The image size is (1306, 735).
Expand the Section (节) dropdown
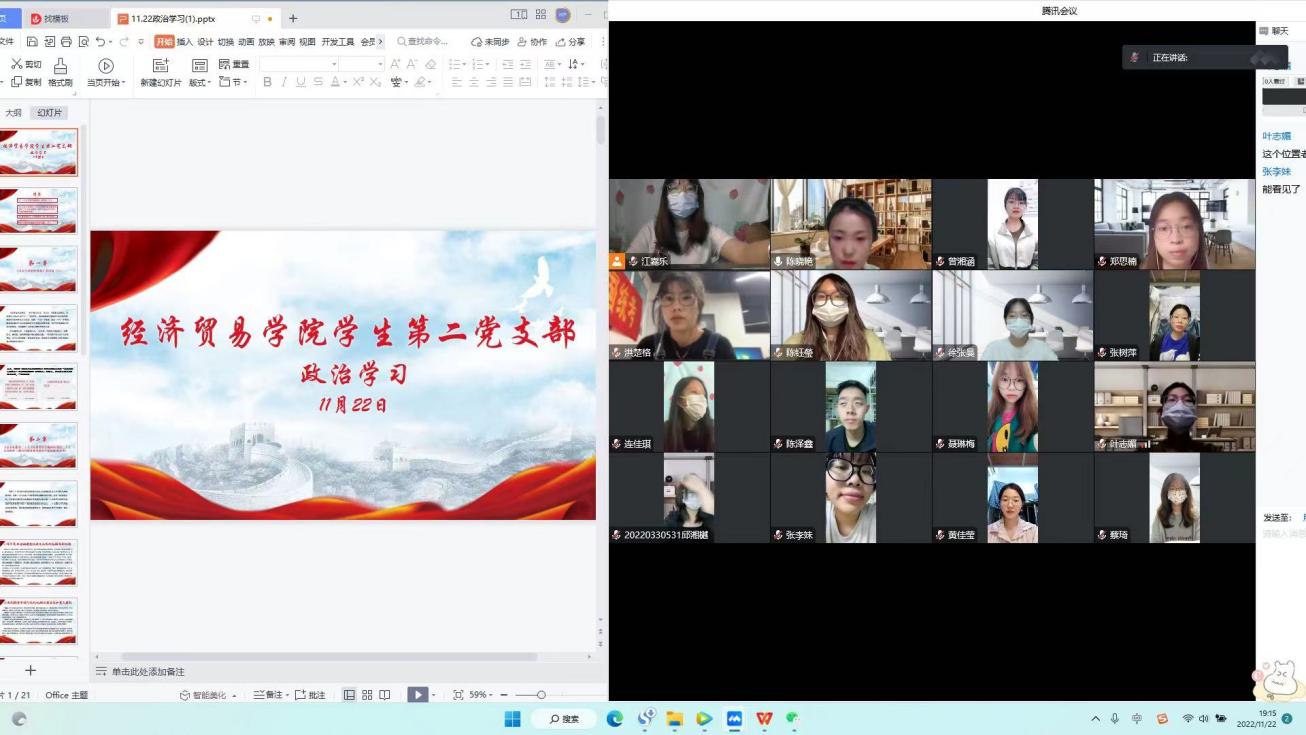[x=234, y=82]
